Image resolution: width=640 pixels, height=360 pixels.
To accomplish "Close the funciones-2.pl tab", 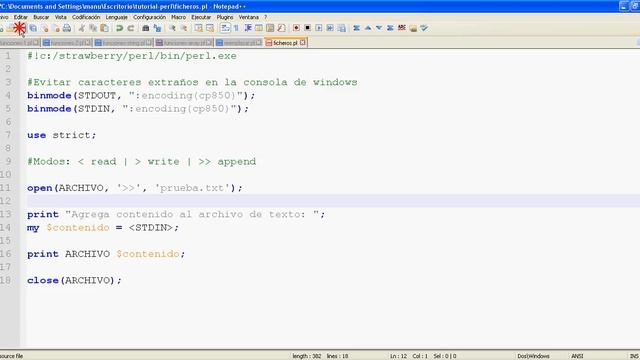I will tap(87, 42).
